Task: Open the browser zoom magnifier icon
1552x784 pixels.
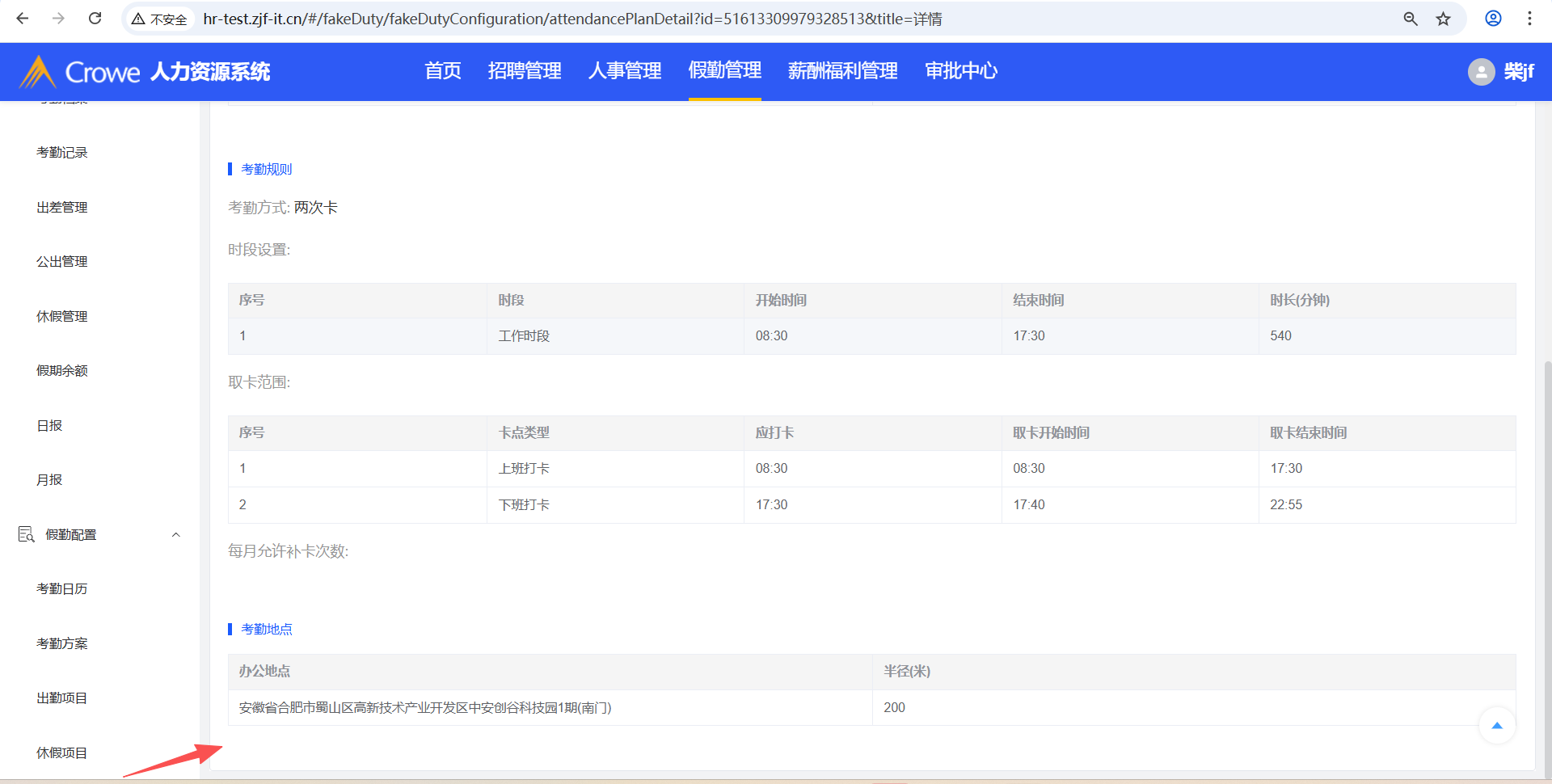Action: tap(1411, 19)
